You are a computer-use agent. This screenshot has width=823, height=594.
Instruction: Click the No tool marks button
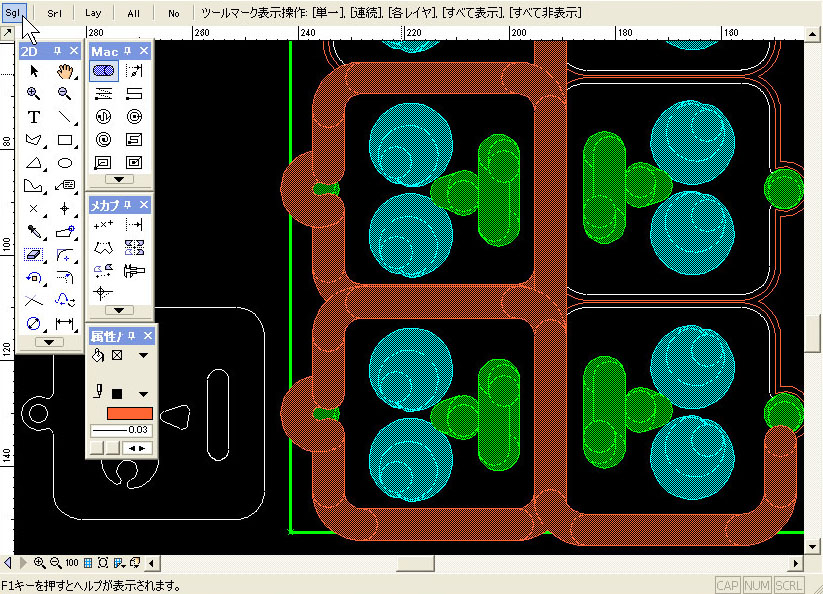pyautogui.click(x=173, y=13)
